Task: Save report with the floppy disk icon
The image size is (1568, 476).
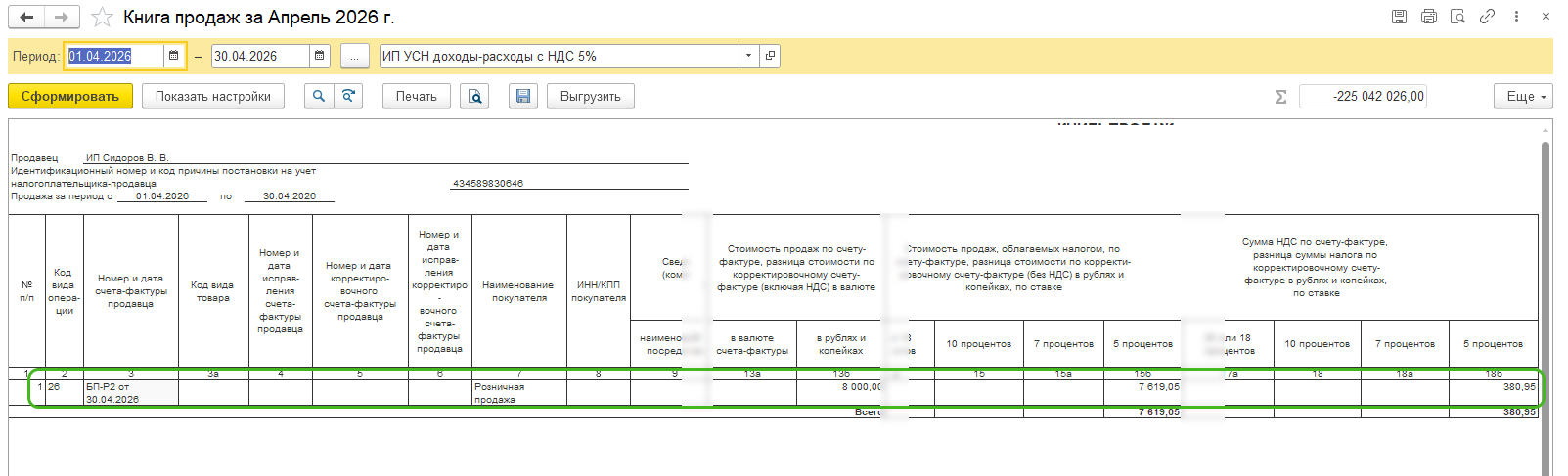Action: [x=523, y=96]
